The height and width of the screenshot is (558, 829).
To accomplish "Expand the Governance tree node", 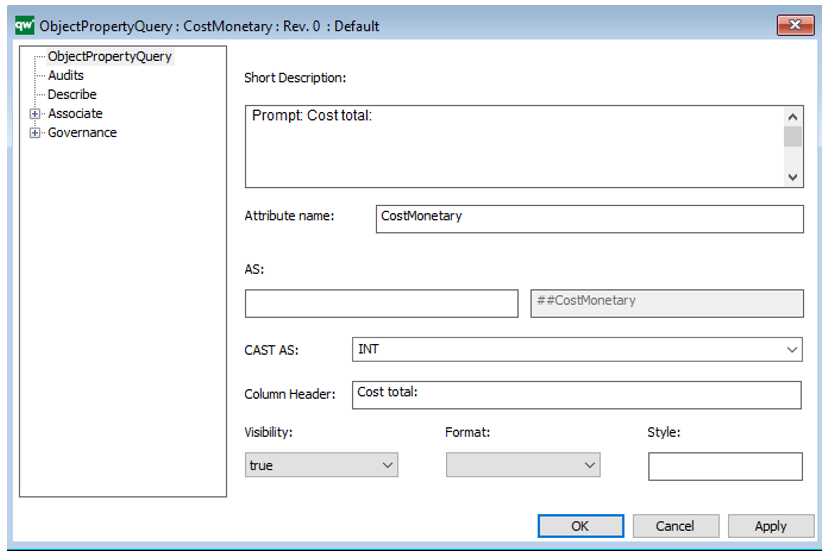I will point(35,133).
